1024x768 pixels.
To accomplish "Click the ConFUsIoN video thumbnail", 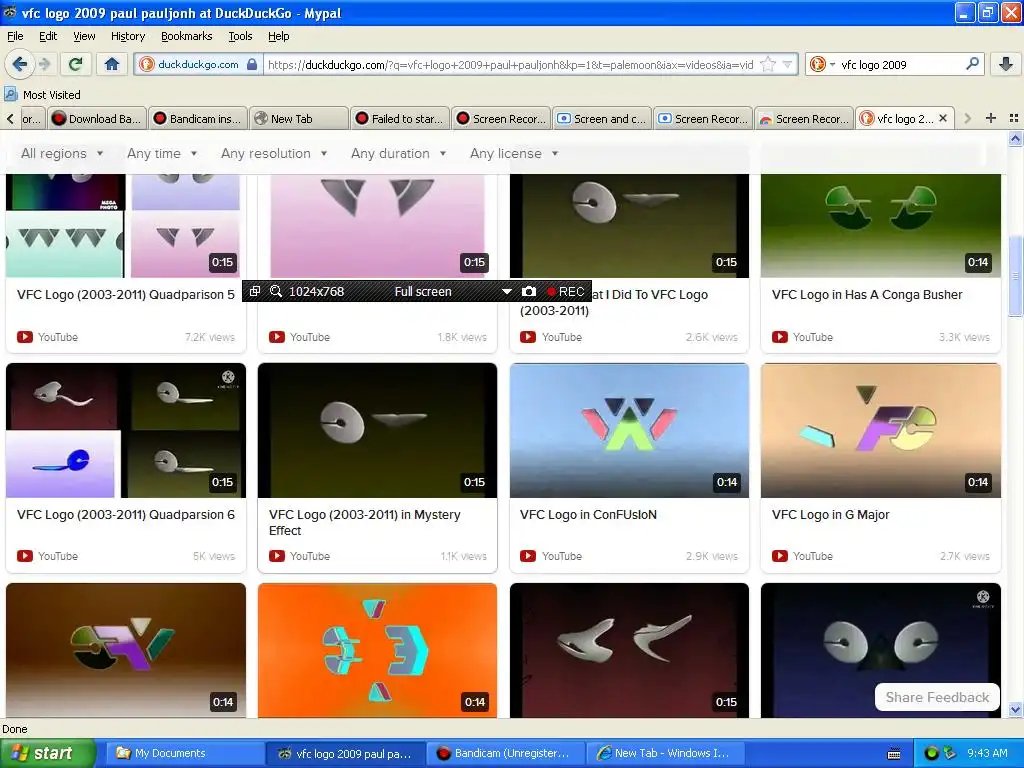I will (629, 431).
